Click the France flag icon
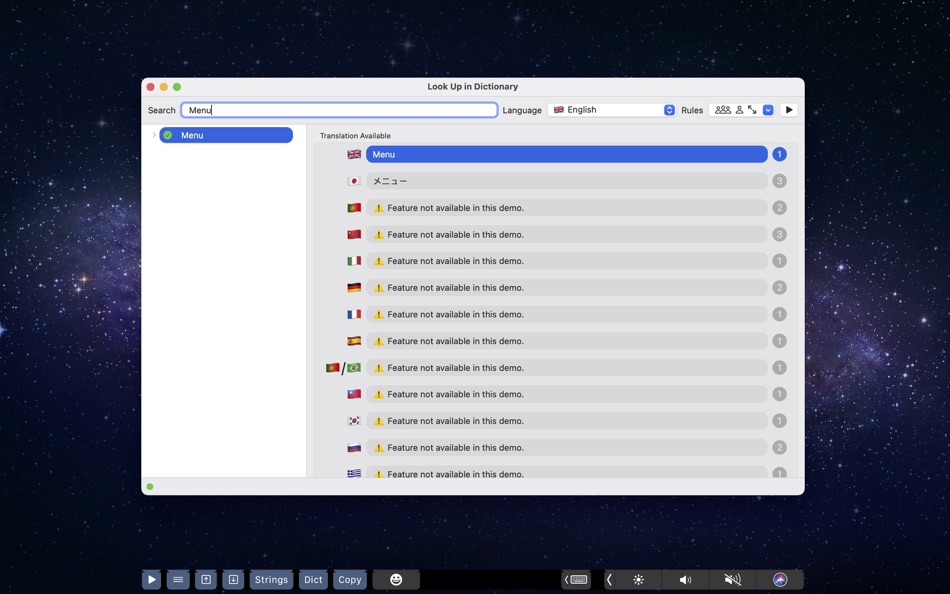 tap(354, 315)
